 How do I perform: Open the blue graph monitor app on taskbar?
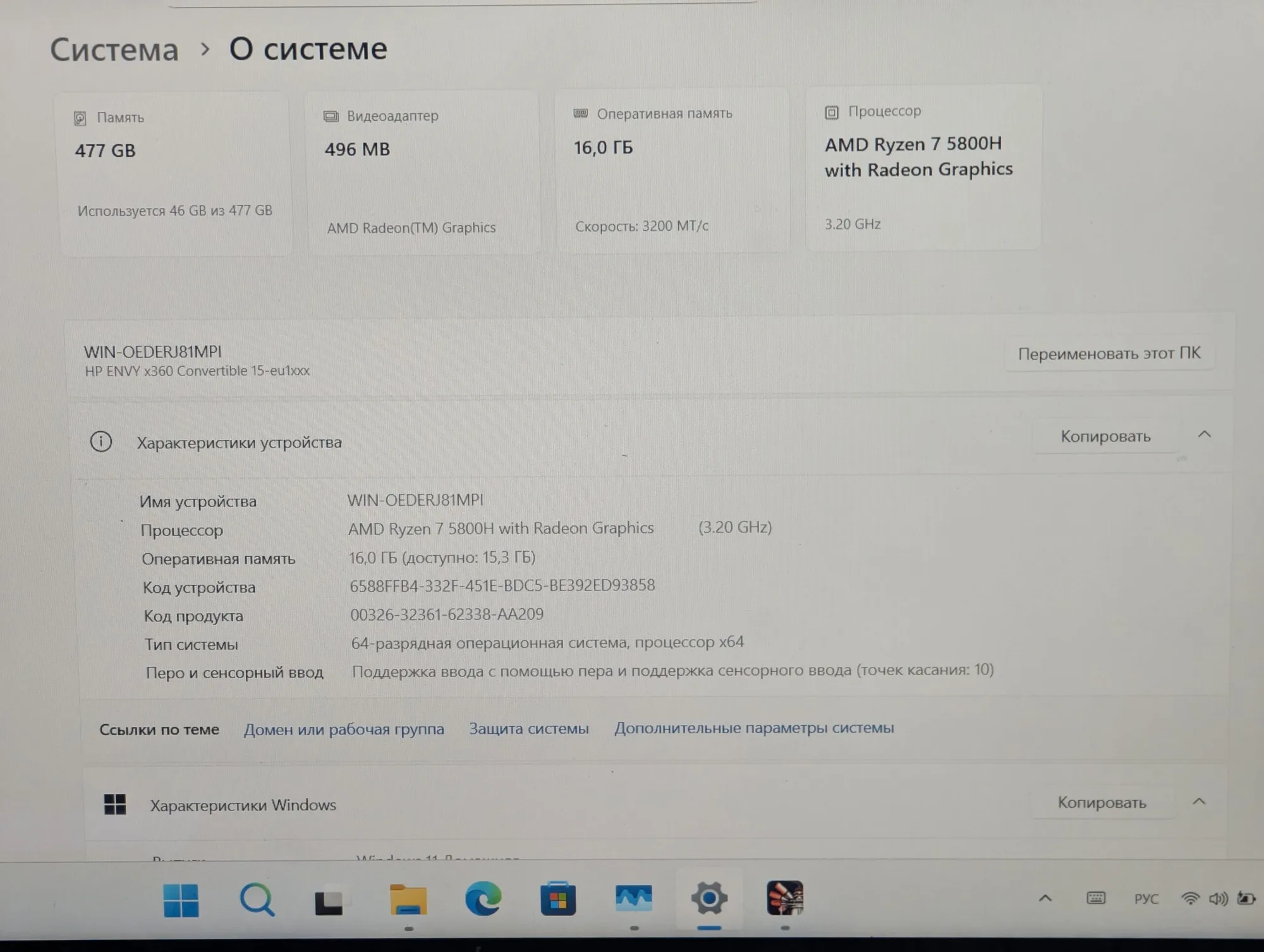[x=633, y=898]
